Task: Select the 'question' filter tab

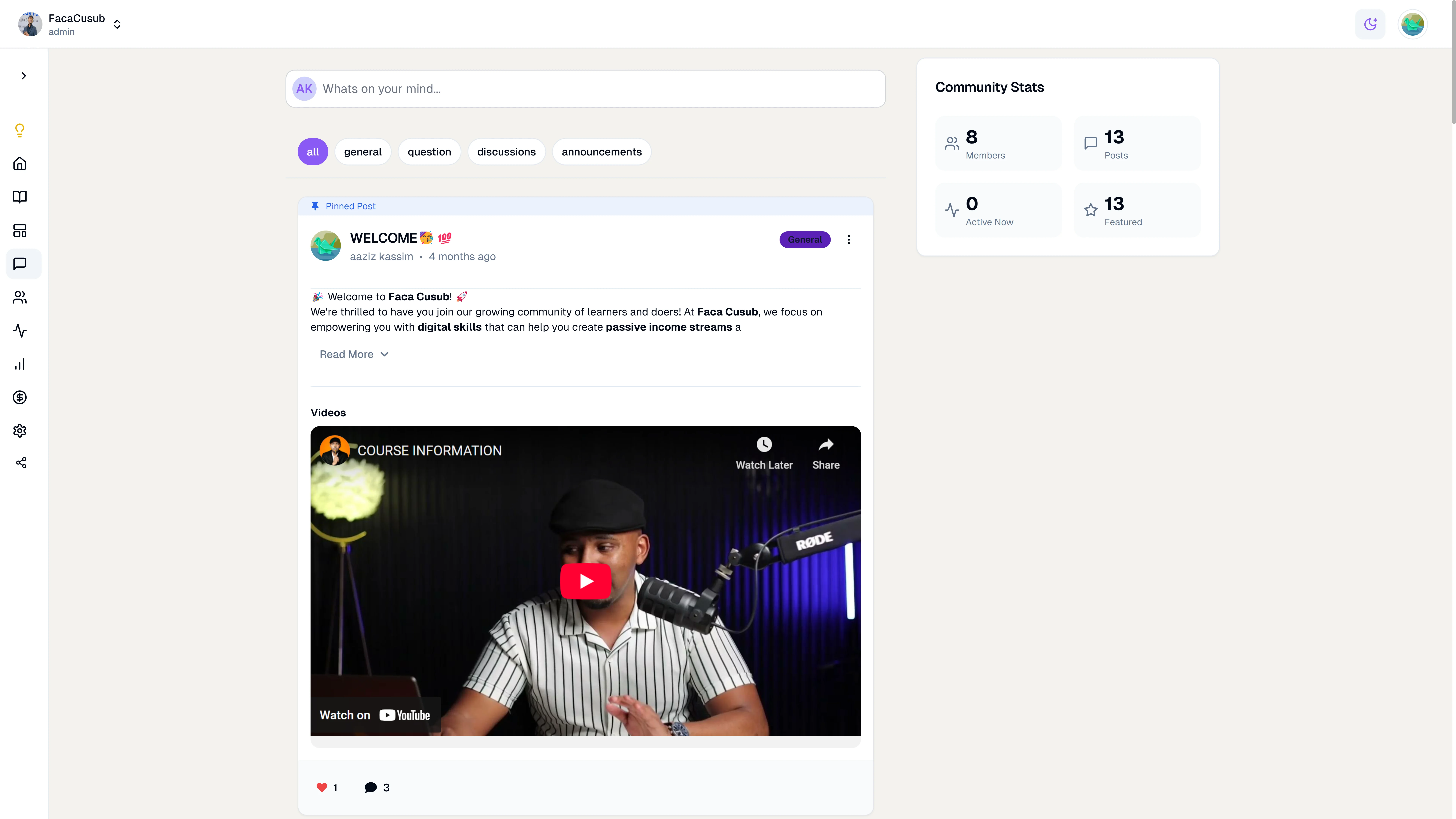Action: (430, 151)
